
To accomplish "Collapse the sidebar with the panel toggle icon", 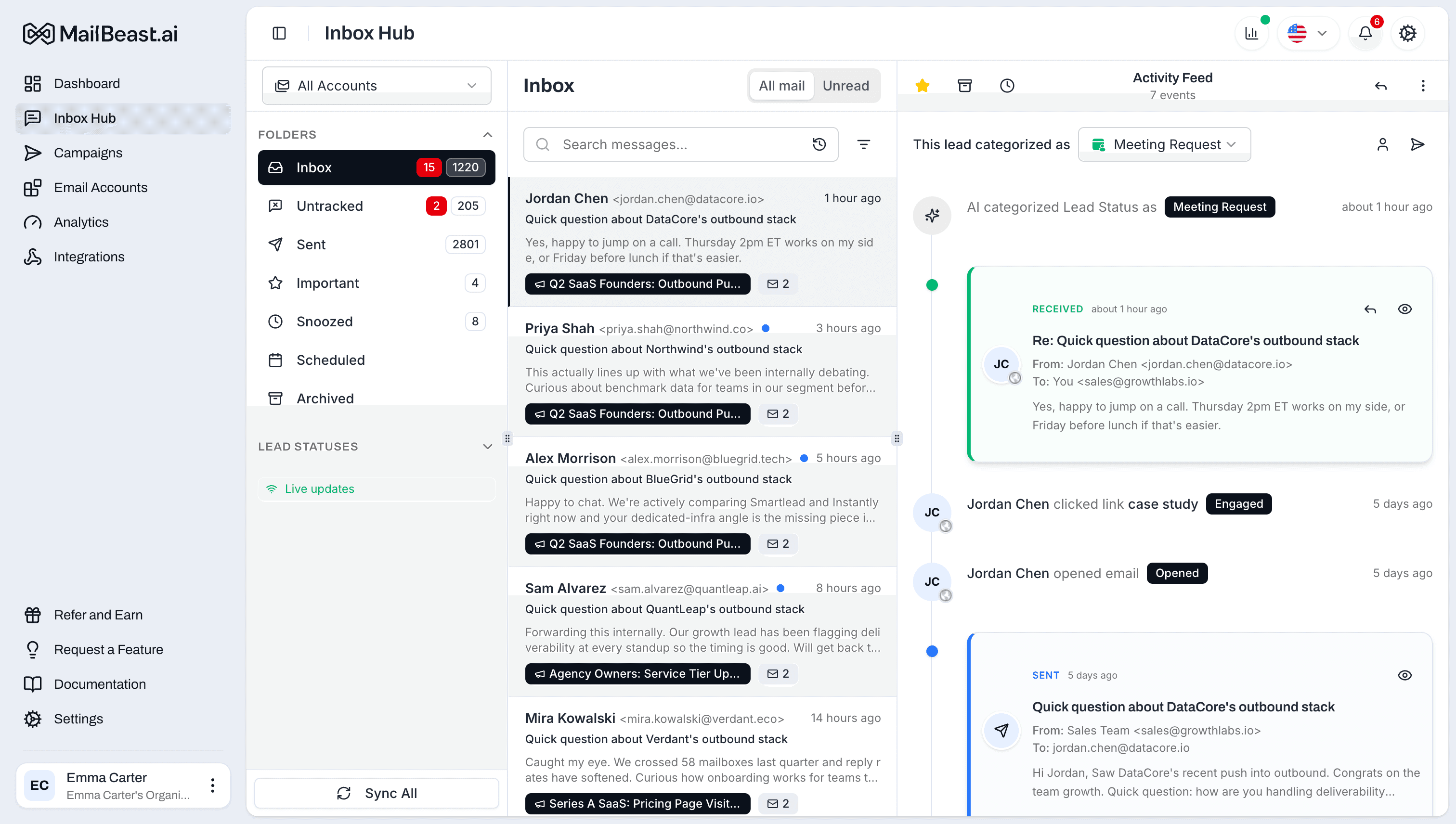I will (x=280, y=33).
